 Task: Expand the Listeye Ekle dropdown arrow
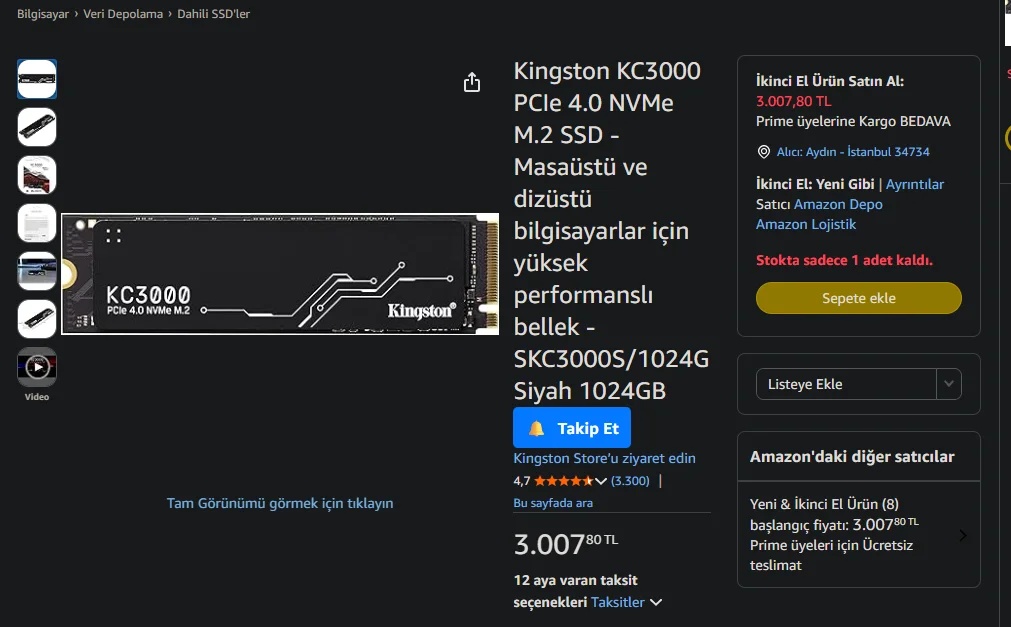[x=949, y=384]
